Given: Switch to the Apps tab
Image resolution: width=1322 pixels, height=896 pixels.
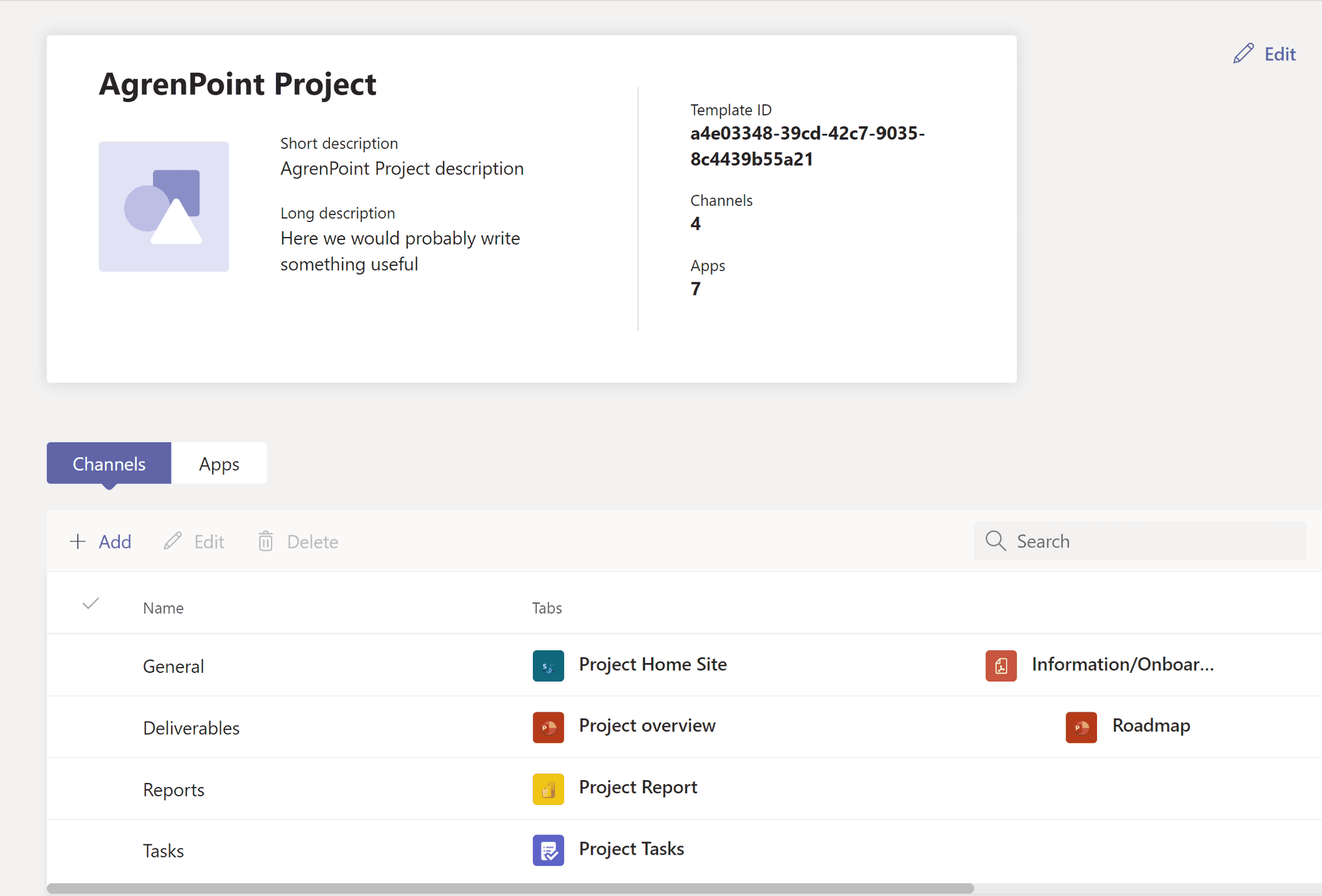Looking at the screenshot, I should pyautogui.click(x=219, y=463).
